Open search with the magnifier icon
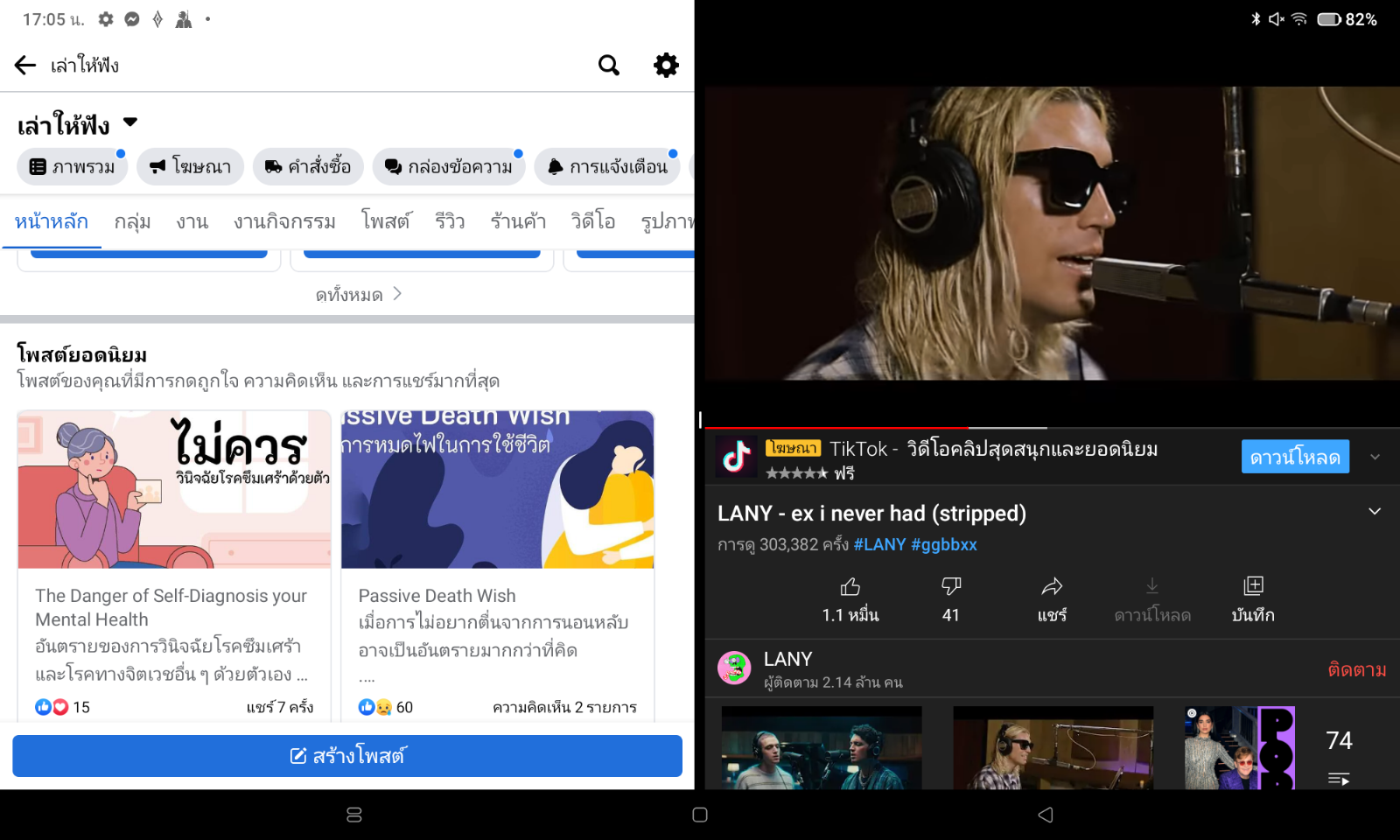 tap(608, 65)
